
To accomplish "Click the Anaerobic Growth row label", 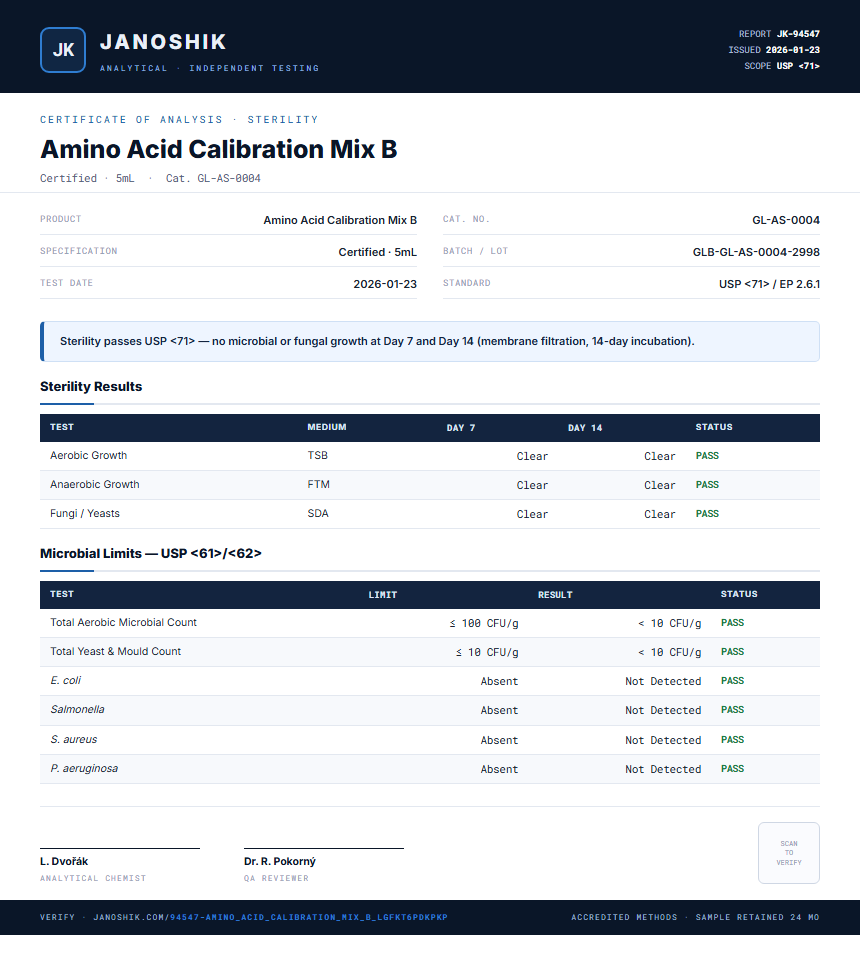I will (x=95, y=484).
